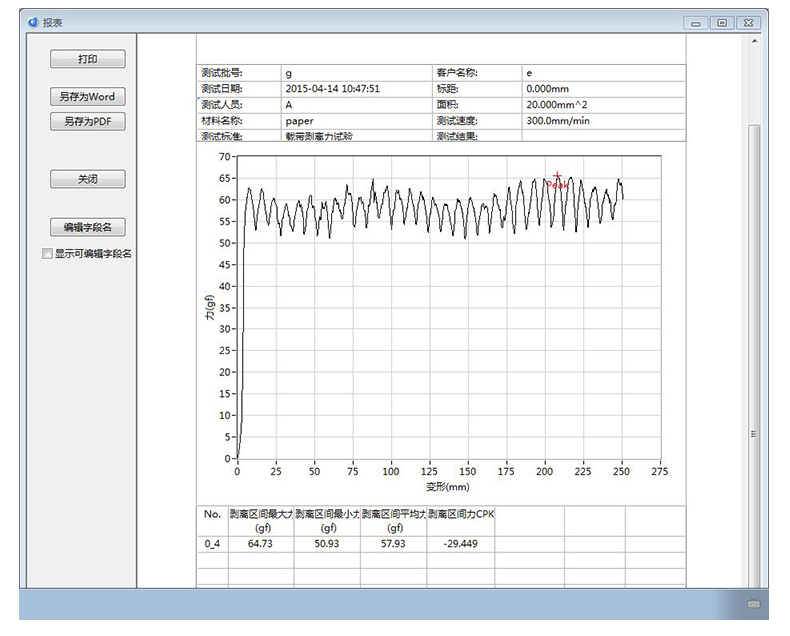Click the 报表 window icon in title bar
Image resolution: width=790 pixels, height=636 pixels.
coord(32,22)
